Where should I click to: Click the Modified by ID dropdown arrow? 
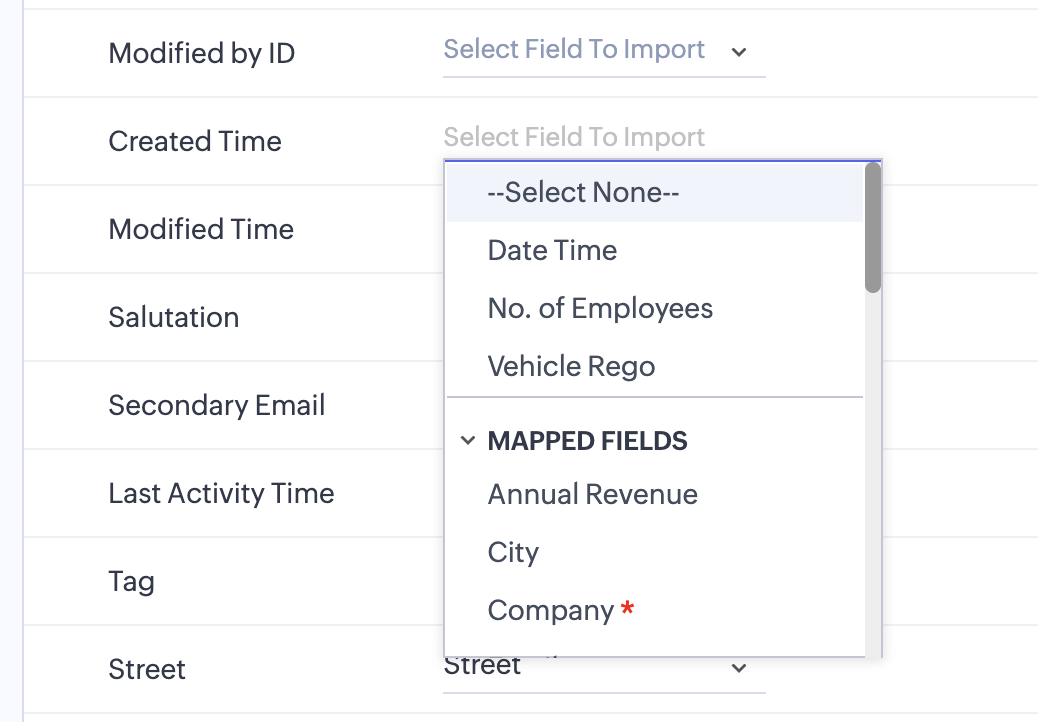tap(739, 52)
